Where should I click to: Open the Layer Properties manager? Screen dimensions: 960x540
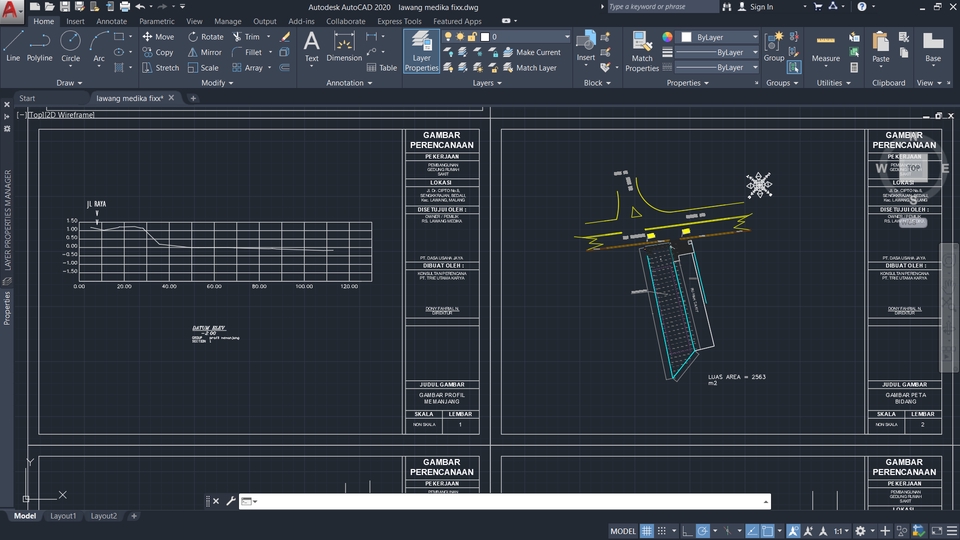(x=421, y=51)
